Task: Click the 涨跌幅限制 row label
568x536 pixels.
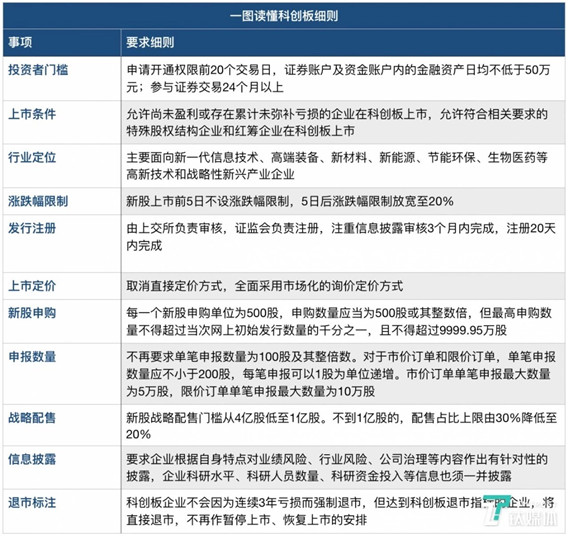Action: coord(38,201)
